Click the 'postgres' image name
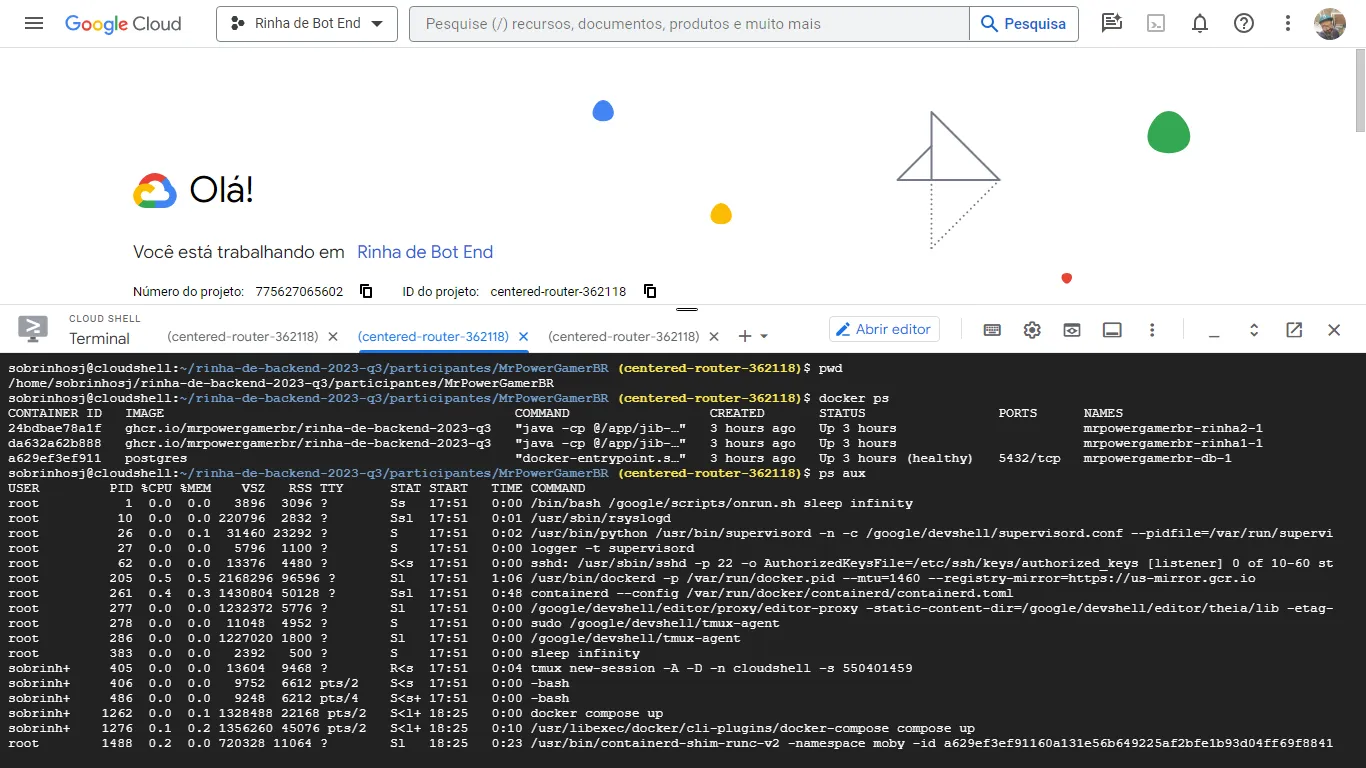This screenshot has width=1366, height=768. click(x=156, y=458)
